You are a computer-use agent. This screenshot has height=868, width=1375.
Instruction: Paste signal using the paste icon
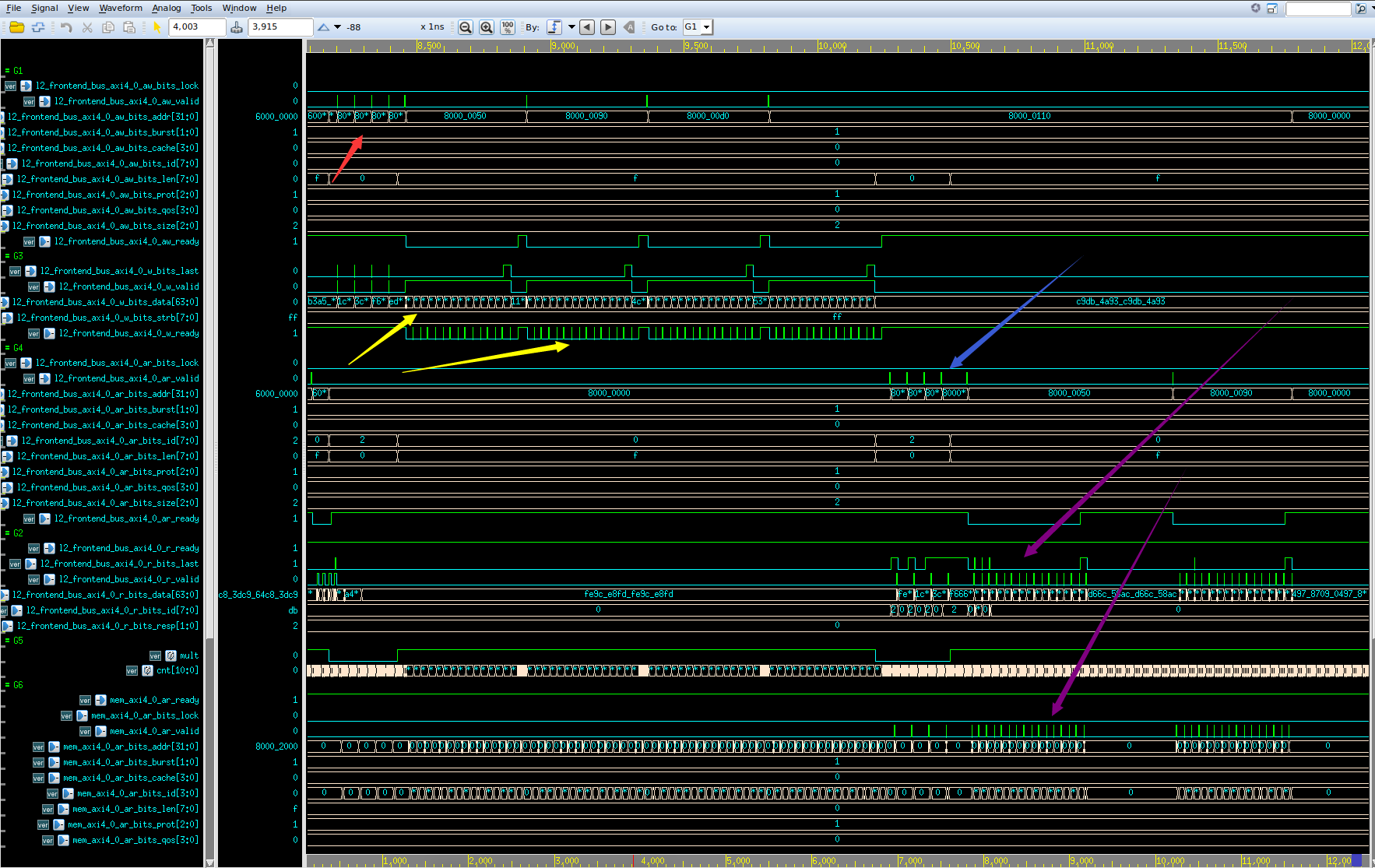coord(129,27)
